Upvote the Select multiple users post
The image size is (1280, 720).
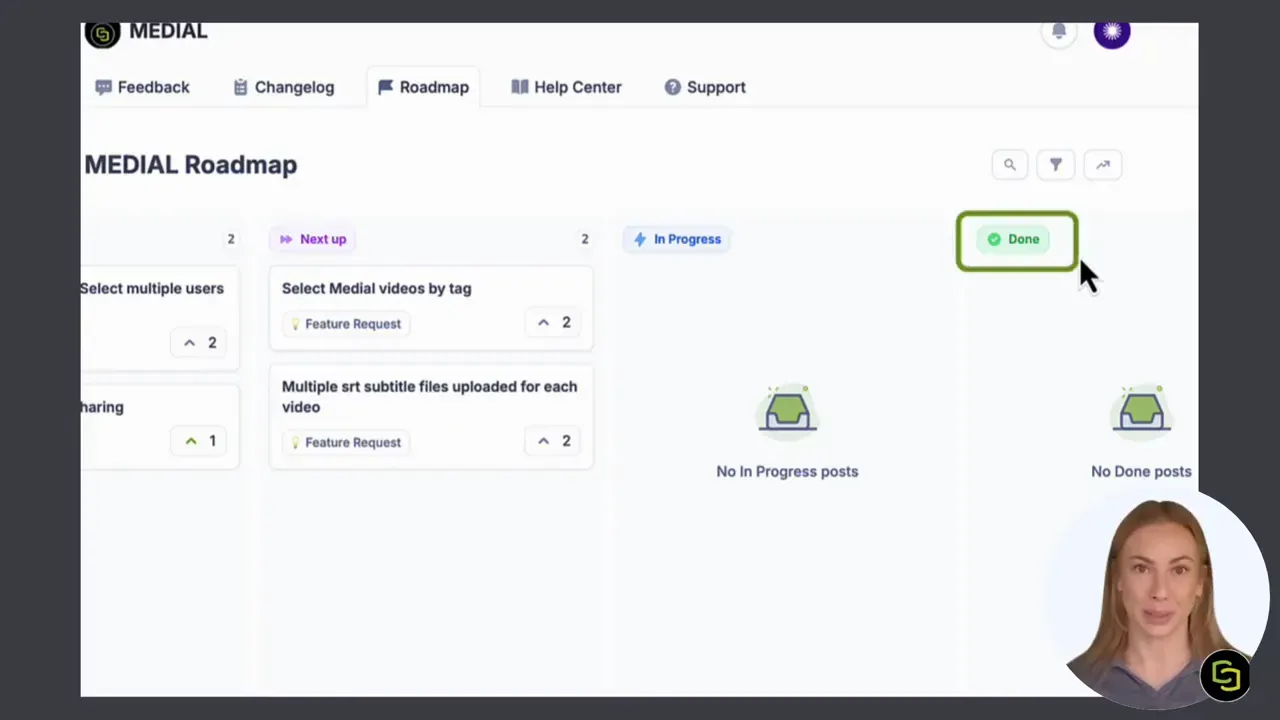pos(199,343)
